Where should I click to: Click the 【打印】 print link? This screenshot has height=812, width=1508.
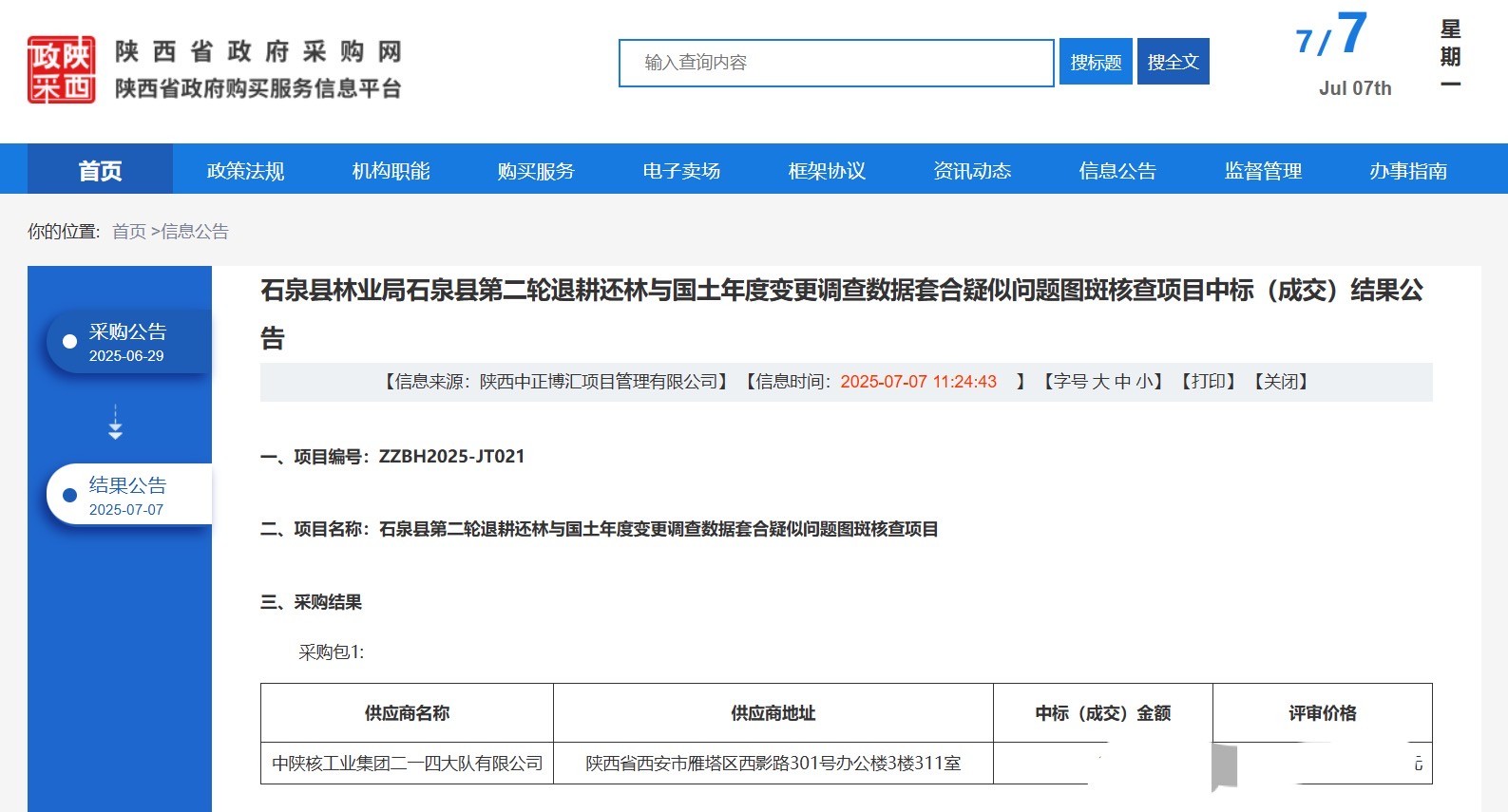coord(1208,382)
